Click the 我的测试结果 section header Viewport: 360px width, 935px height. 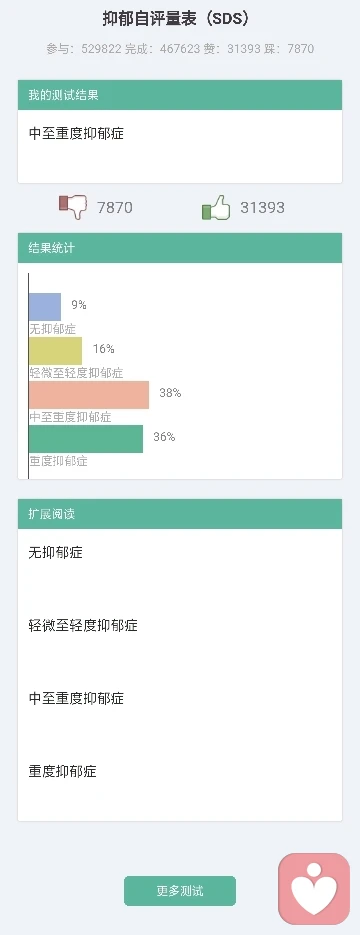coord(180,95)
